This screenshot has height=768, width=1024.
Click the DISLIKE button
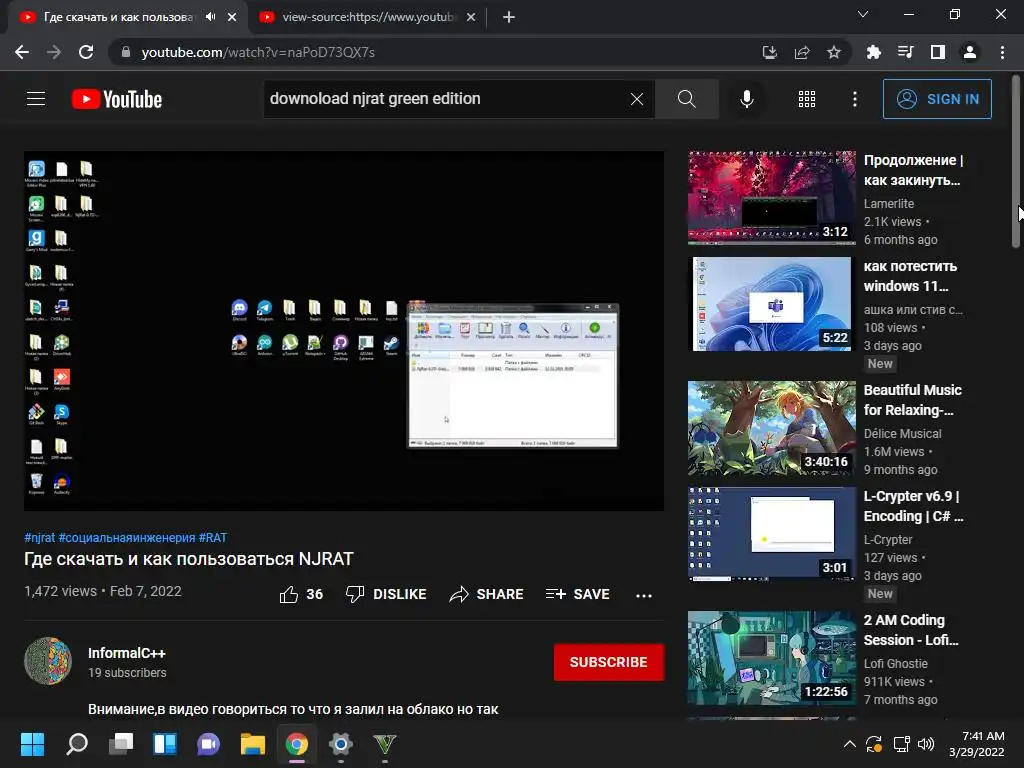coord(386,594)
